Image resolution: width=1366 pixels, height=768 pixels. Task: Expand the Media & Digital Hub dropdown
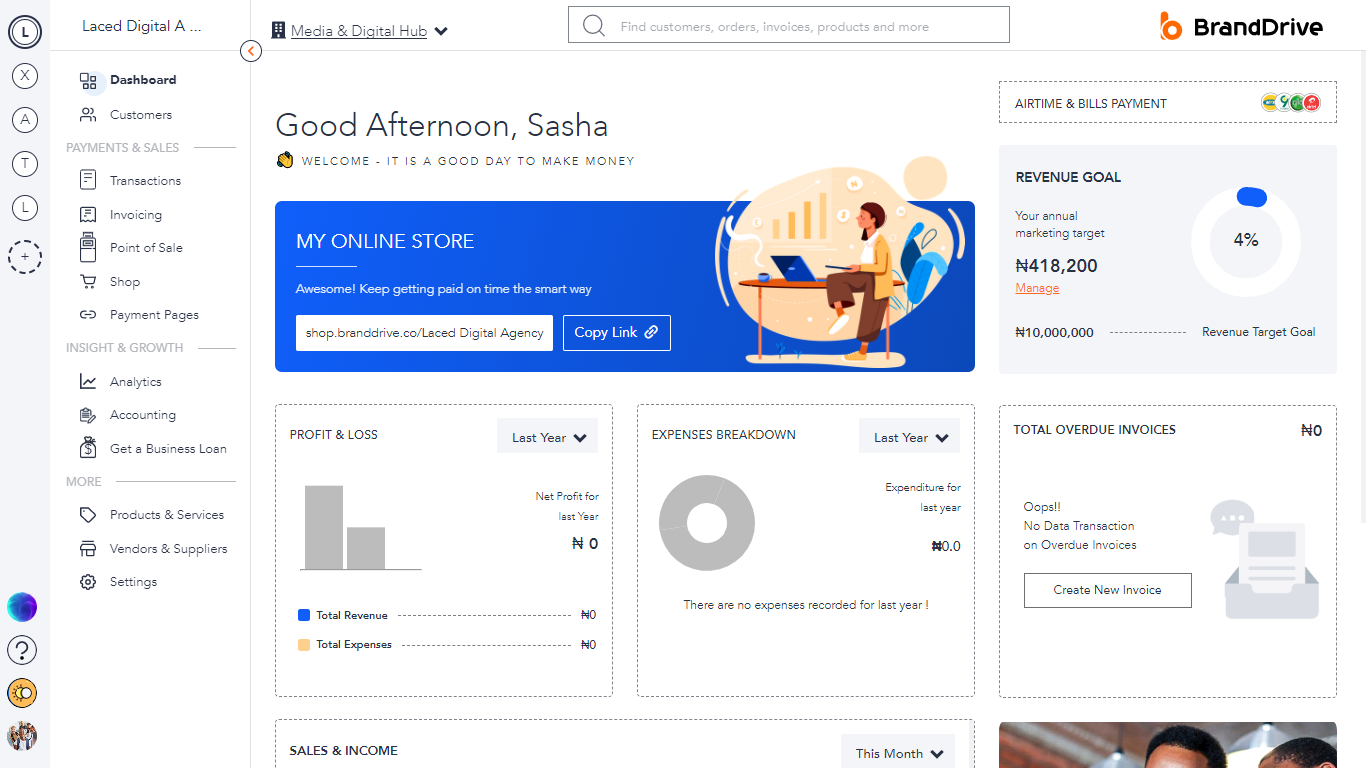coord(440,30)
